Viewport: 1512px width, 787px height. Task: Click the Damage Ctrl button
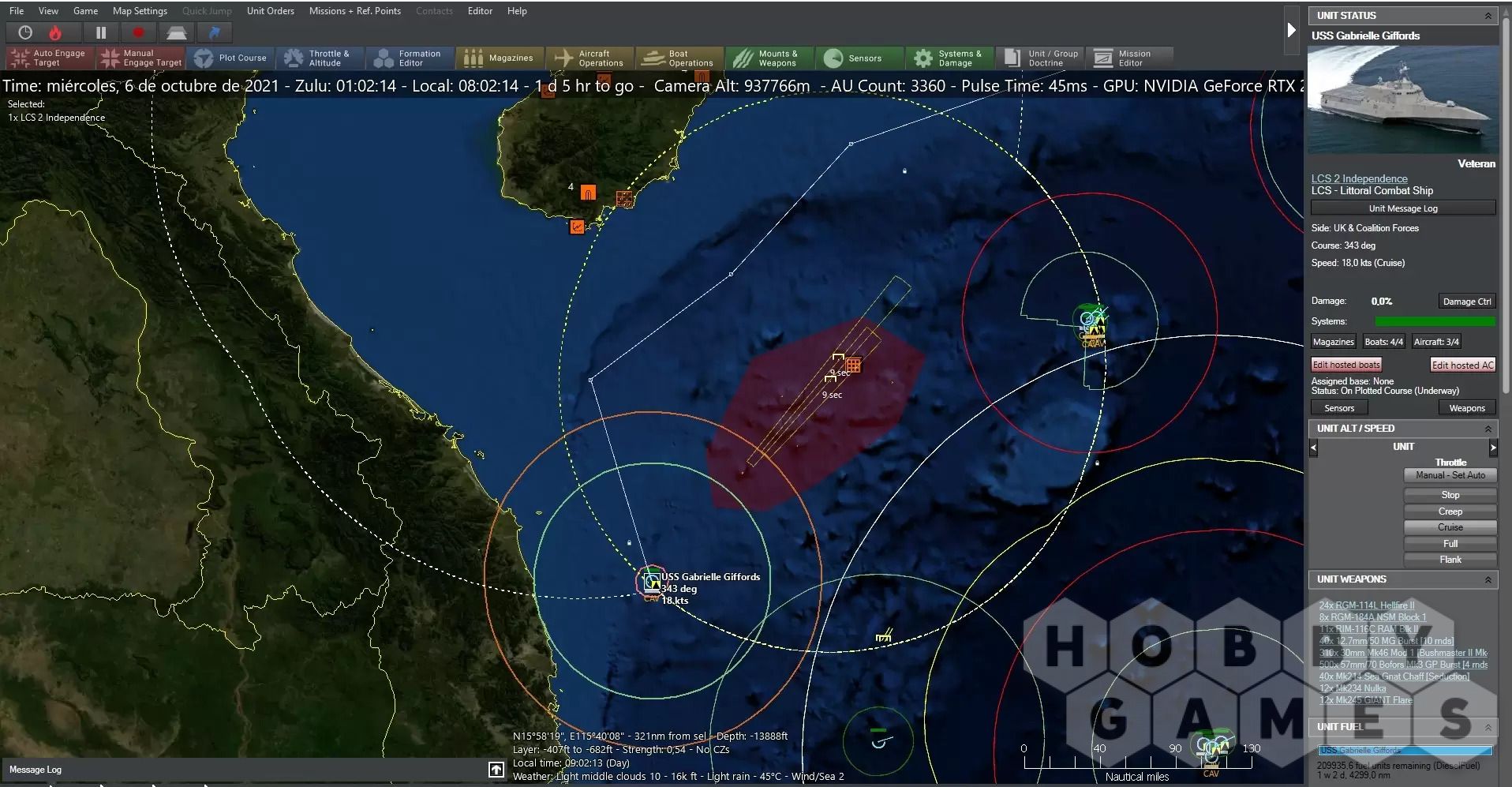click(1466, 302)
